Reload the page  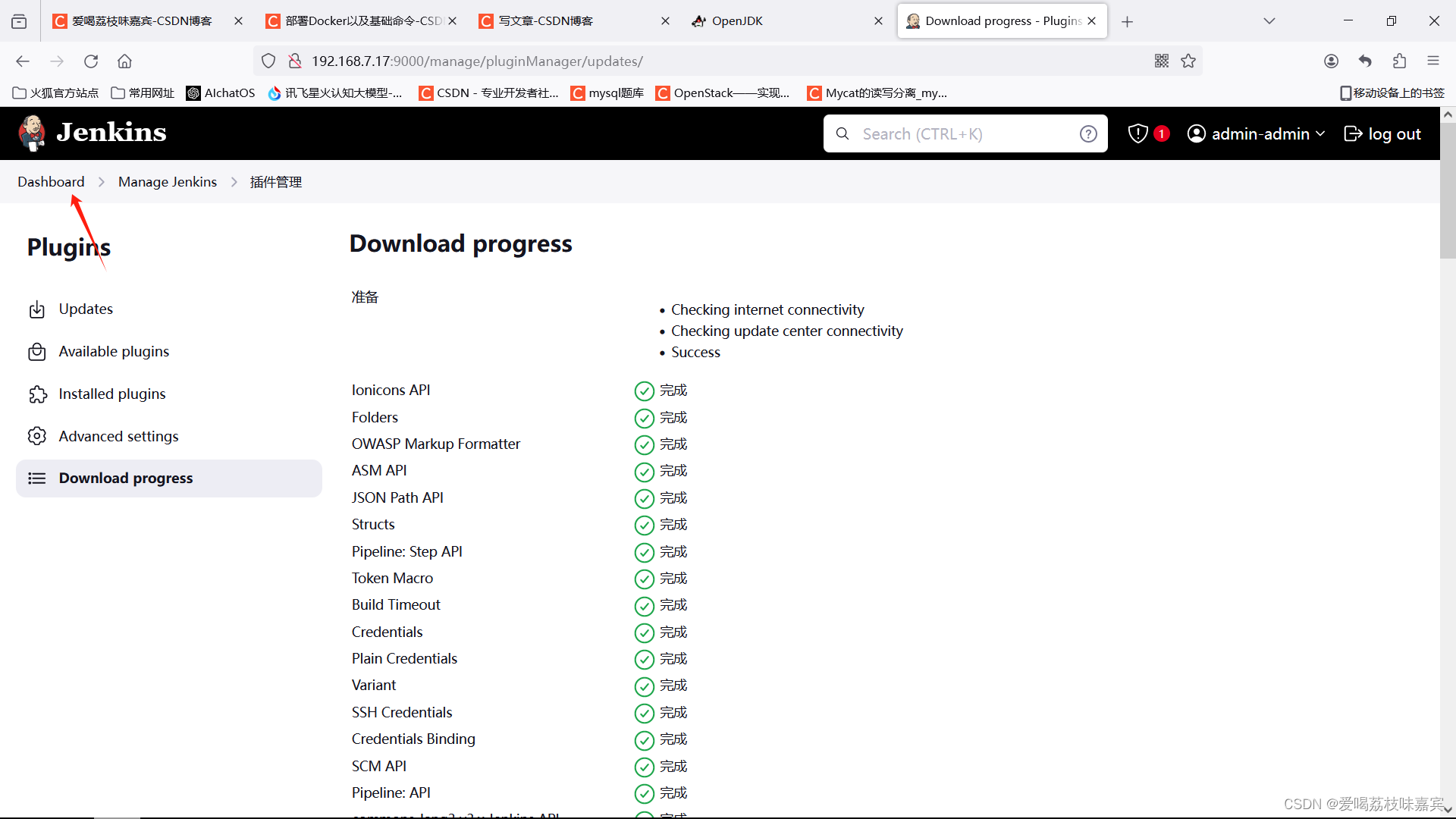(x=91, y=61)
